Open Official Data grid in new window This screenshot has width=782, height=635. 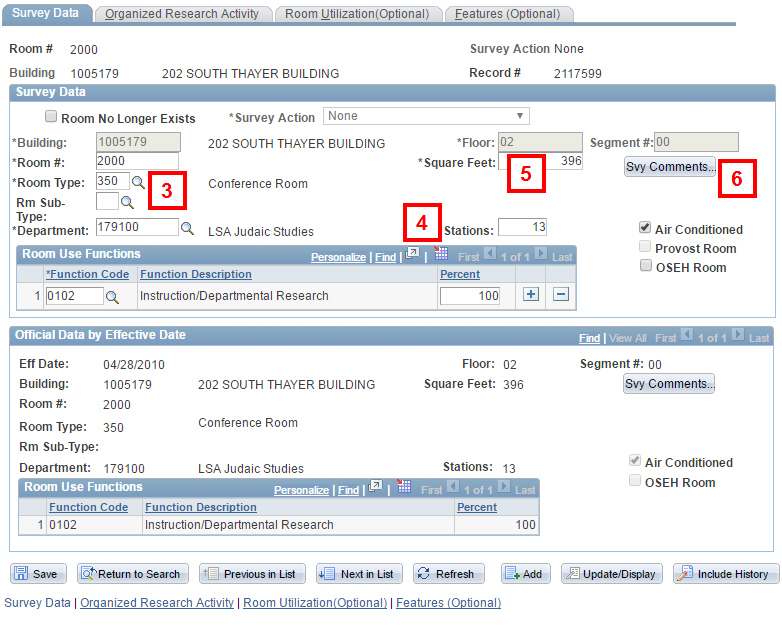pos(376,487)
